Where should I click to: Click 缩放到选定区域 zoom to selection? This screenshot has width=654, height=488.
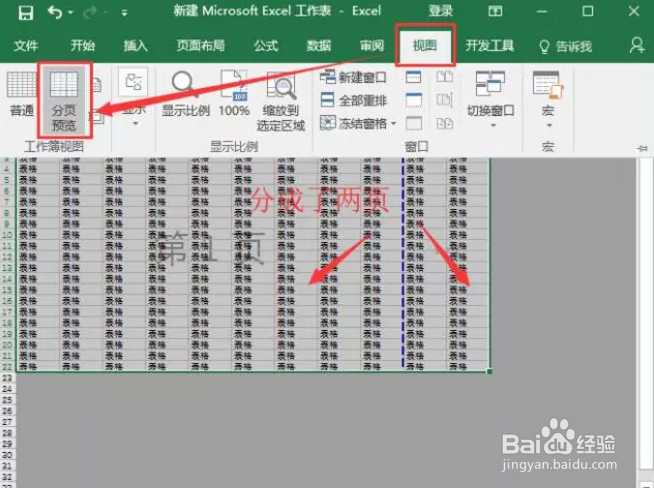point(281,101)
